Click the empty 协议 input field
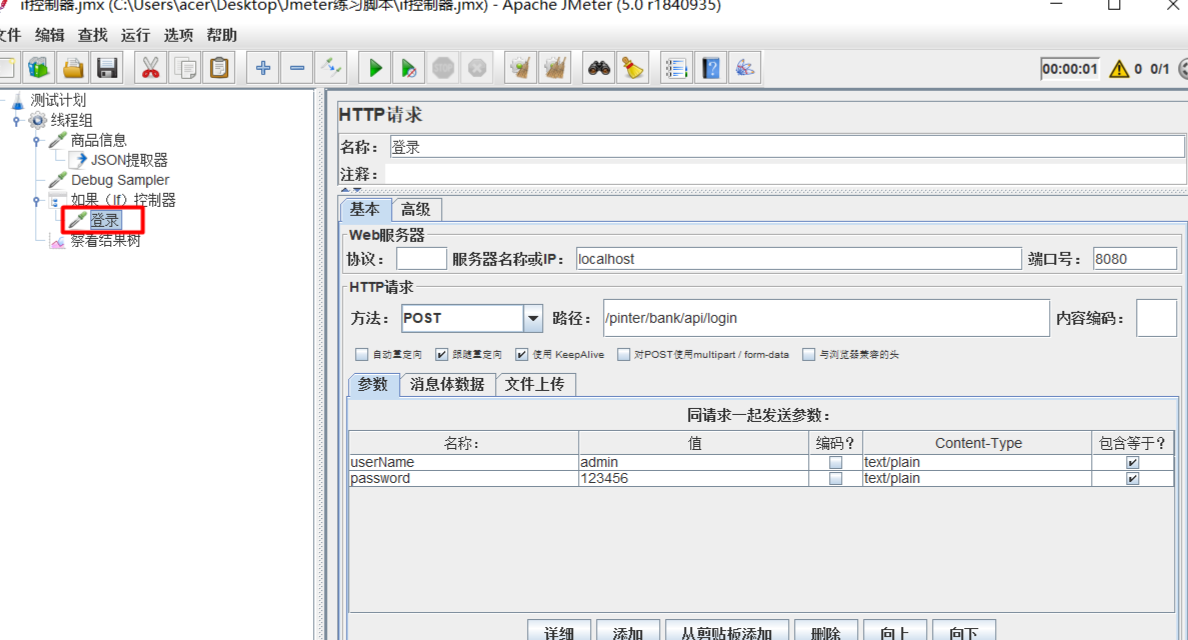 (421, 259)
